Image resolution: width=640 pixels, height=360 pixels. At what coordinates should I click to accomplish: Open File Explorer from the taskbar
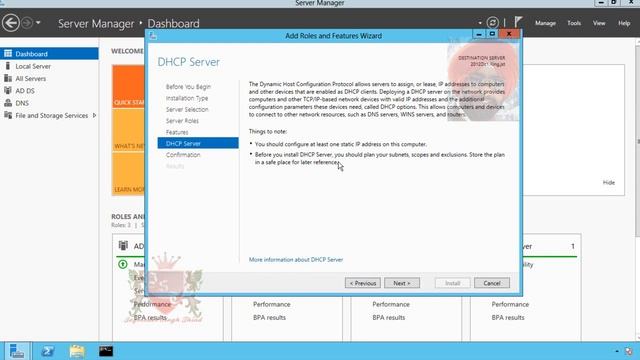(x=77, y=351)
